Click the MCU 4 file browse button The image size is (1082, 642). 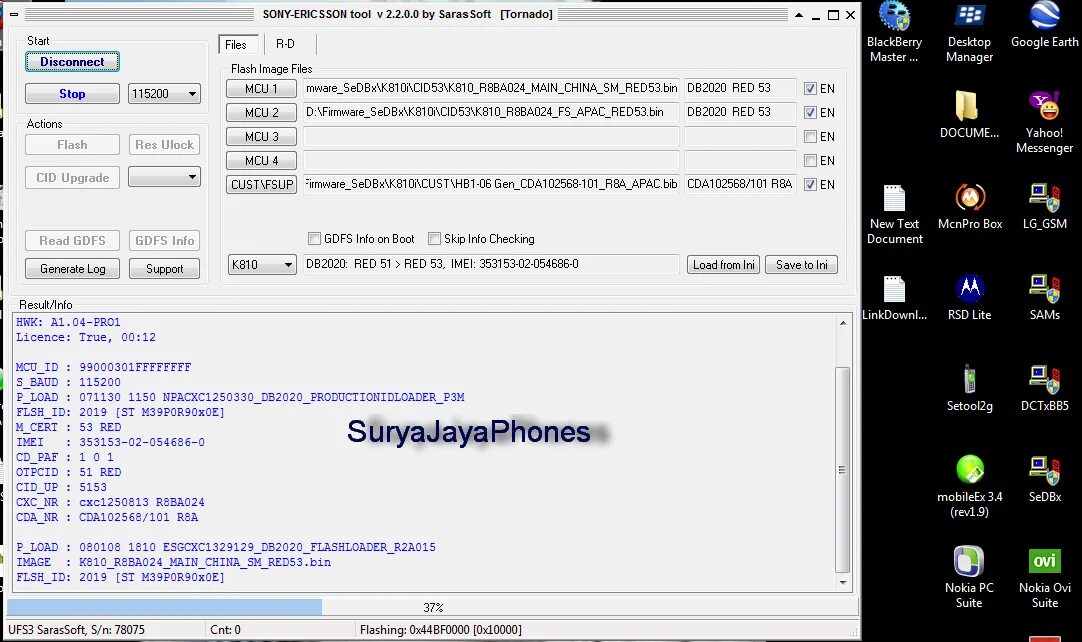click(262, 161)
